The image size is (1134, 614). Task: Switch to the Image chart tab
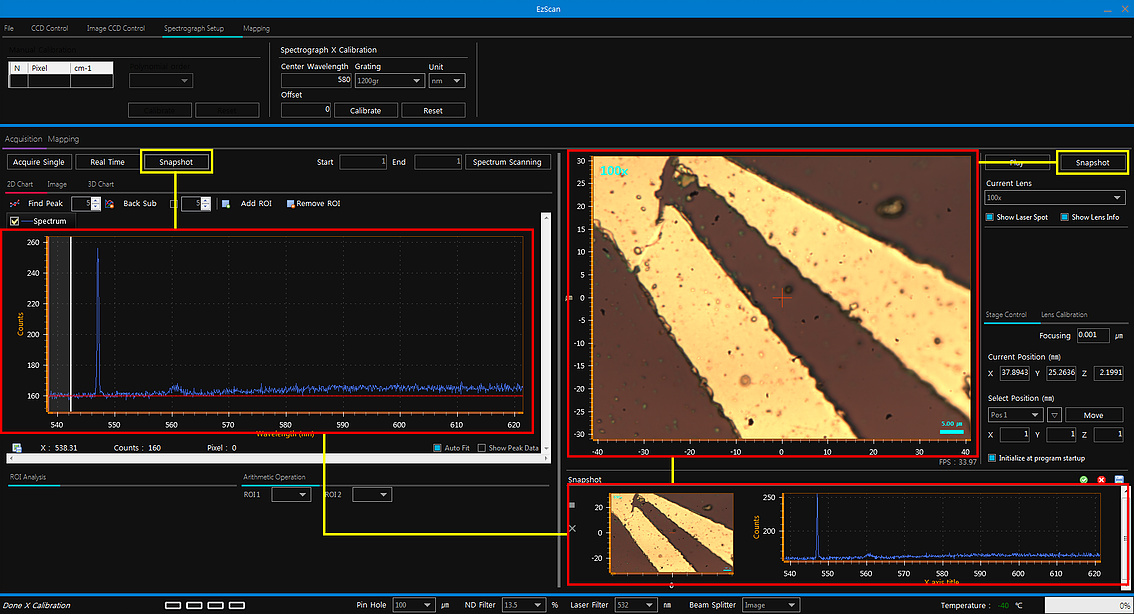pyautogui.click(x=57, y=184)
